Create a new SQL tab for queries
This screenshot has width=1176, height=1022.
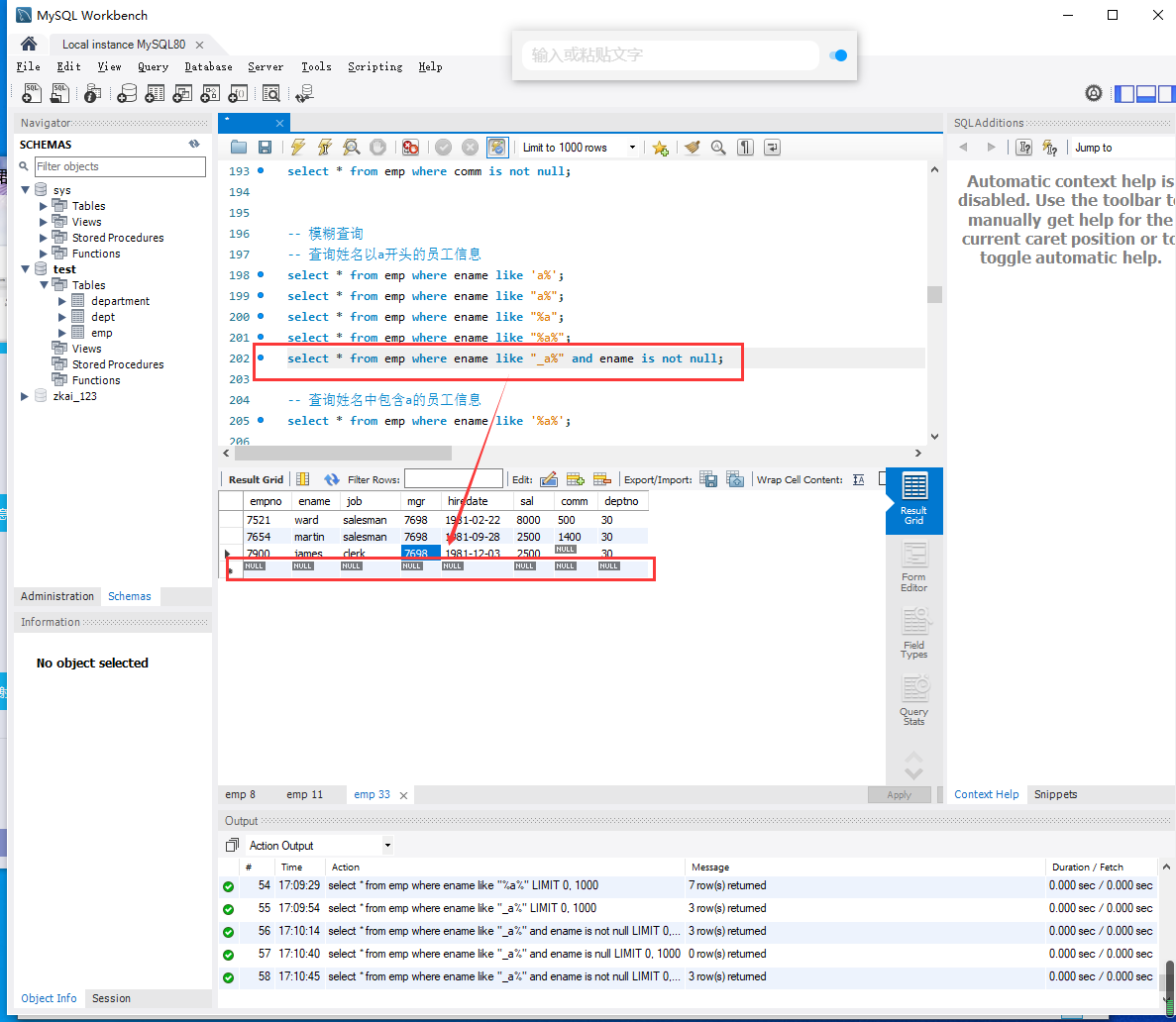tap(32, 93)
